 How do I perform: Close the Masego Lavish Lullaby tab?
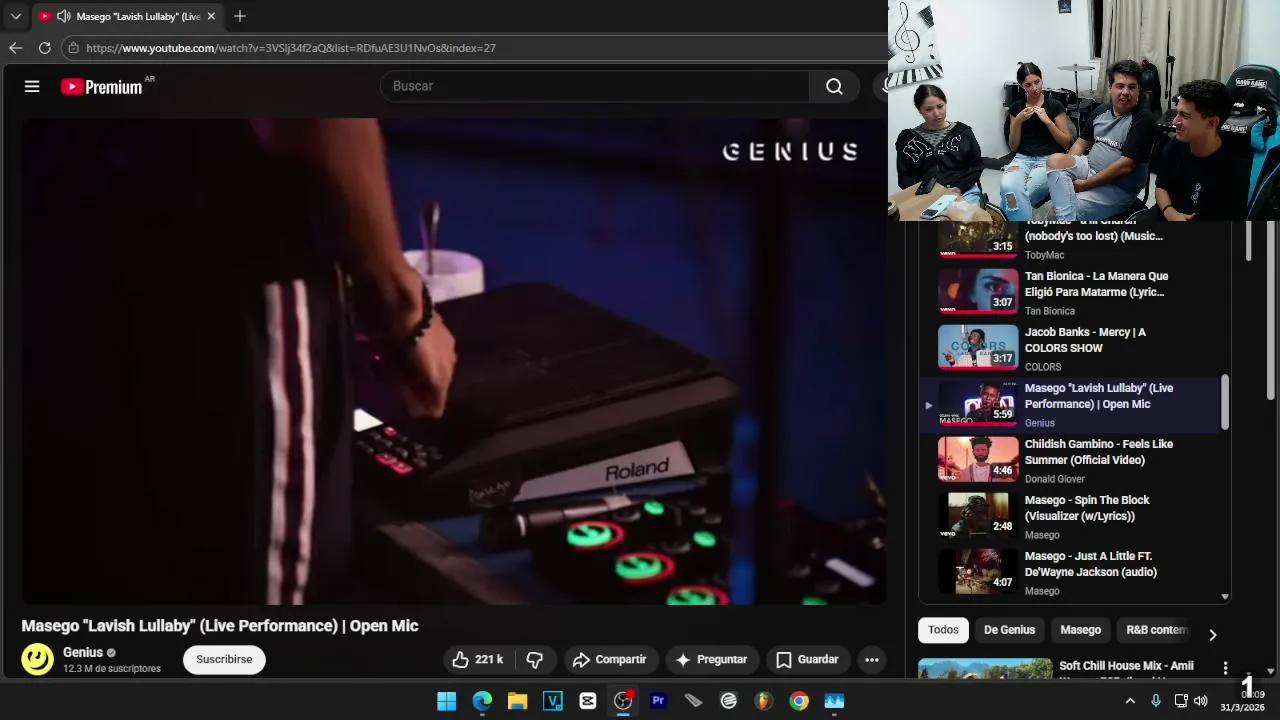(x=211, y=16)
